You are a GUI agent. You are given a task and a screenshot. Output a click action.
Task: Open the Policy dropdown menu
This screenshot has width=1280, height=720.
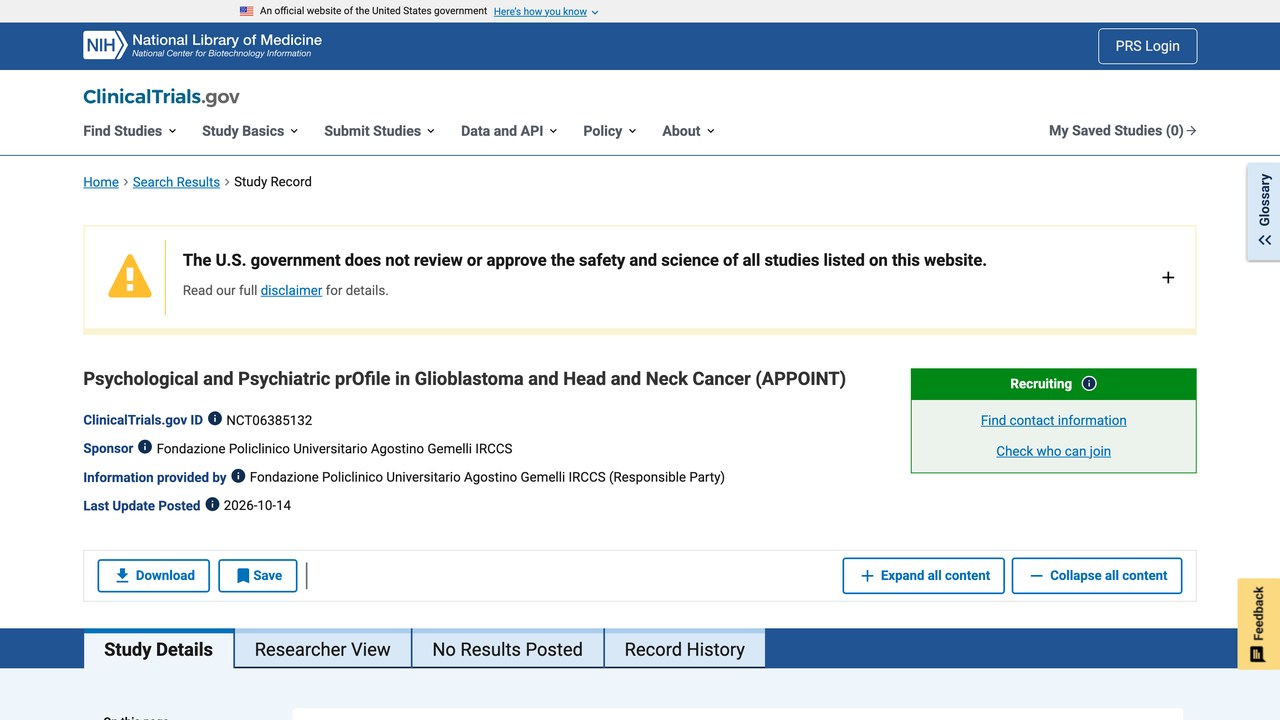click(610, 131)
